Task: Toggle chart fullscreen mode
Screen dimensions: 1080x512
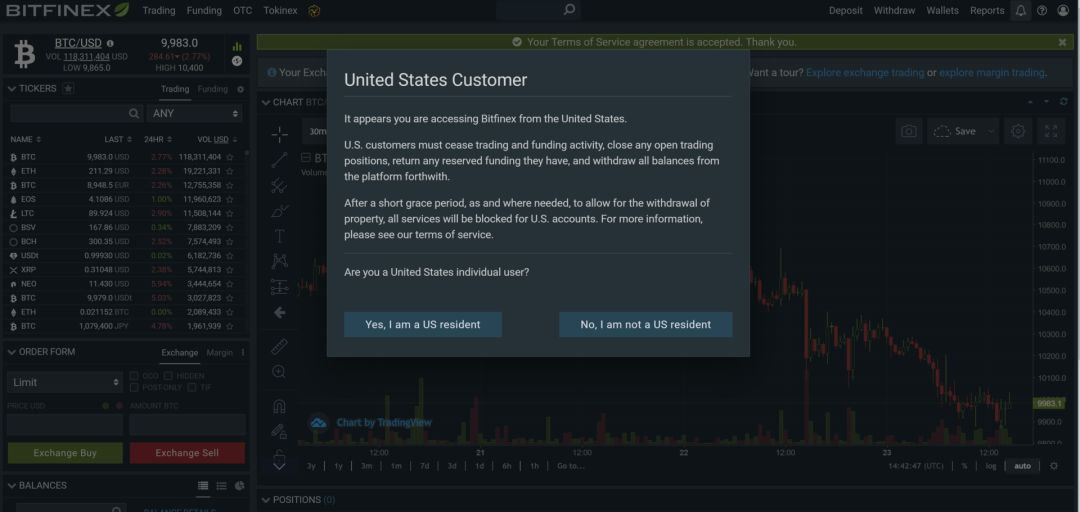Action: [x=1051, y=131]
